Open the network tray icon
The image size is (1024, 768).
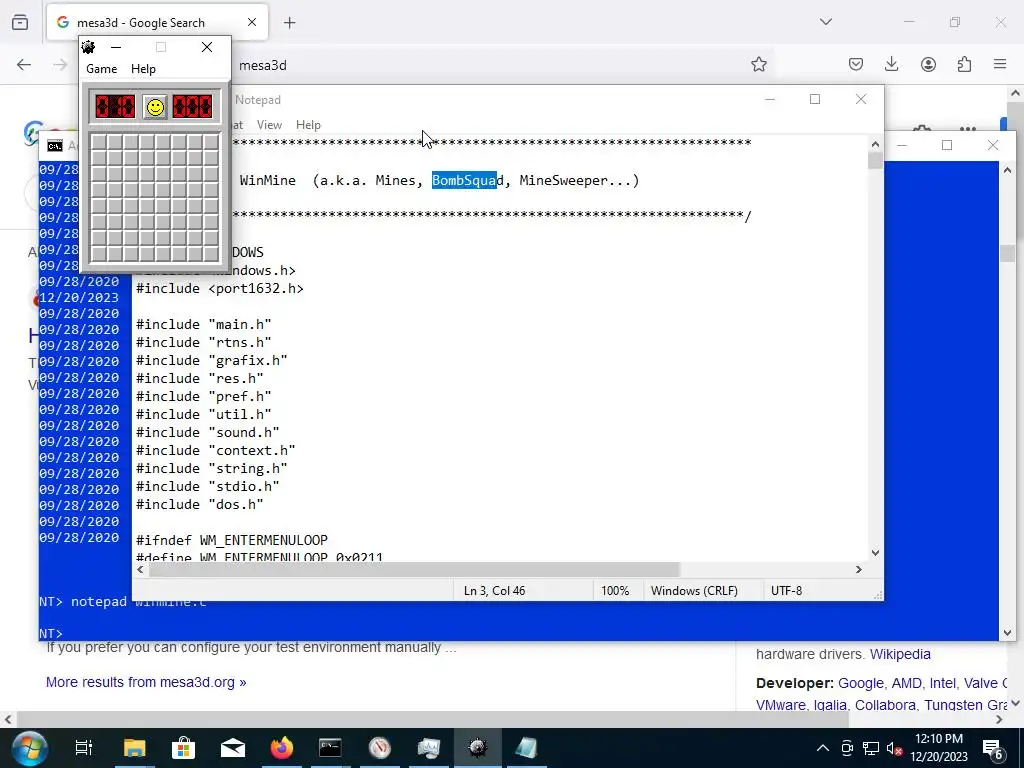pos(871,748)
